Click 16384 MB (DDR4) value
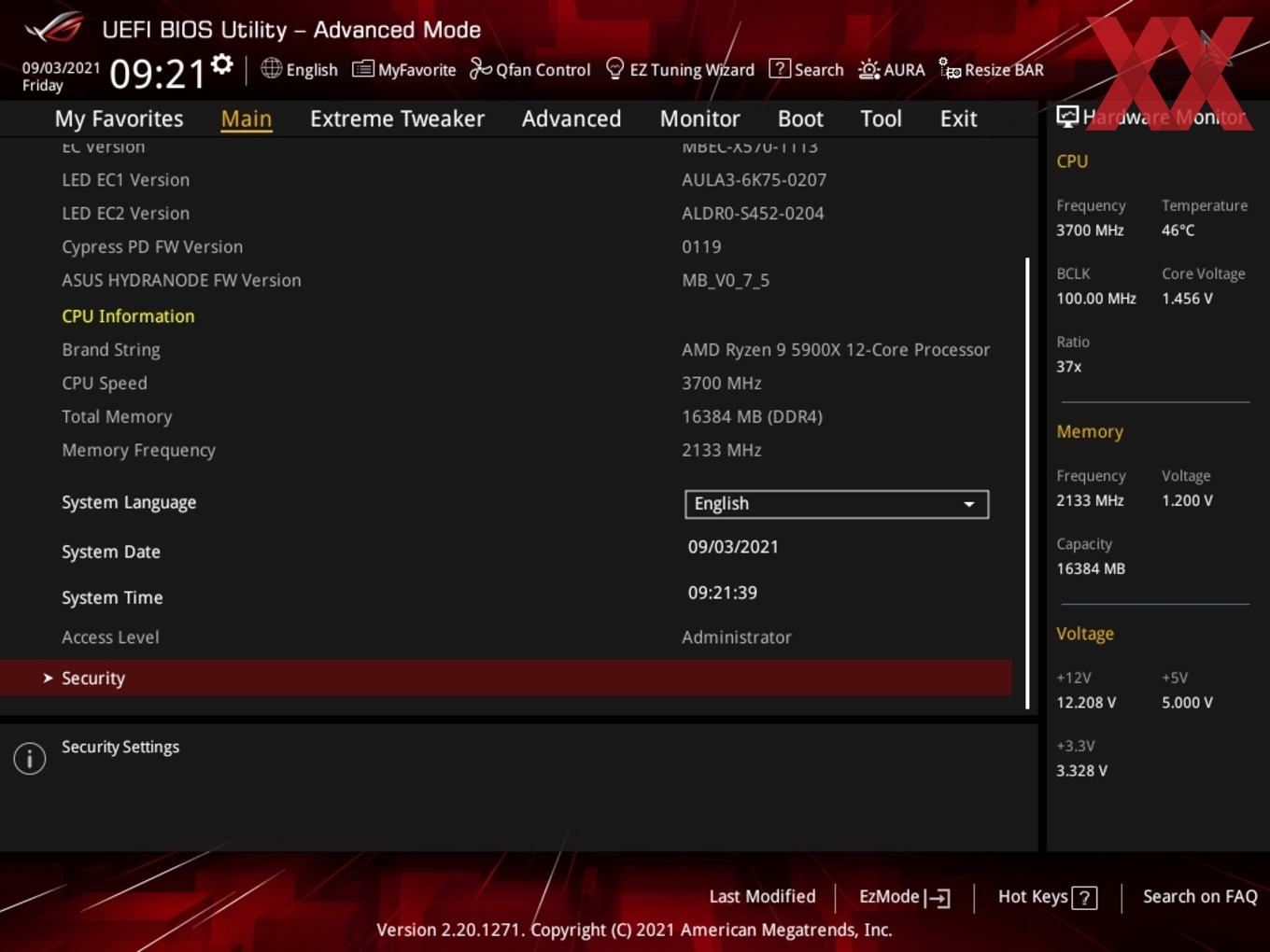The image size is (1270, 952). coord(752,417)
